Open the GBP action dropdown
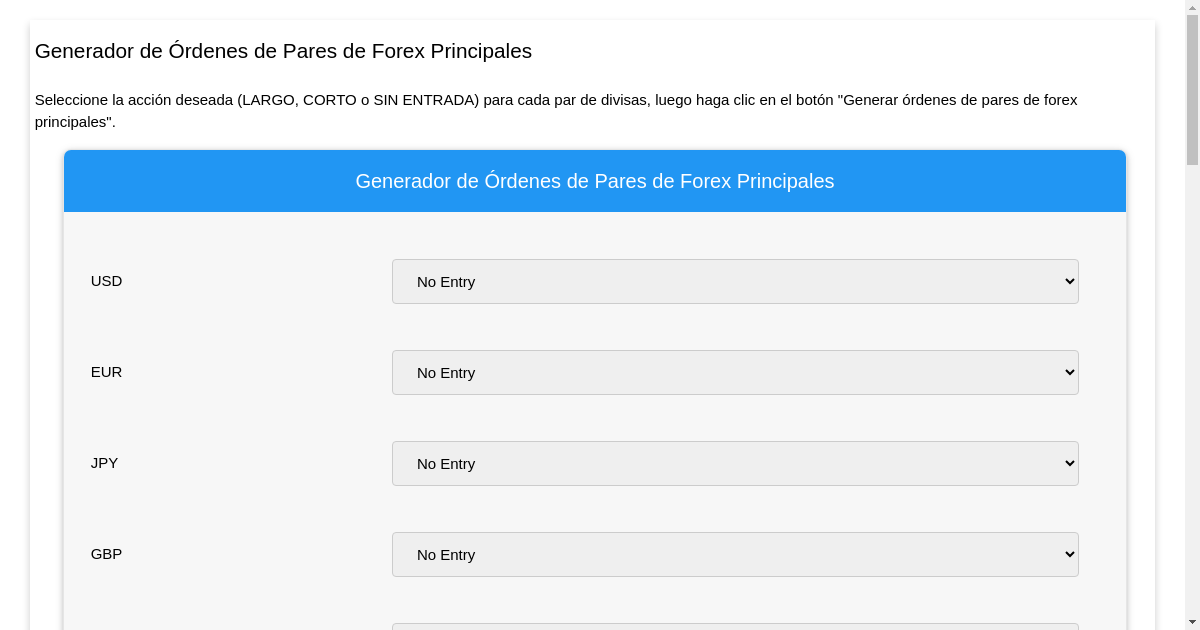Viewport: 1200px width, 630px height. click(x=735, y=554)
